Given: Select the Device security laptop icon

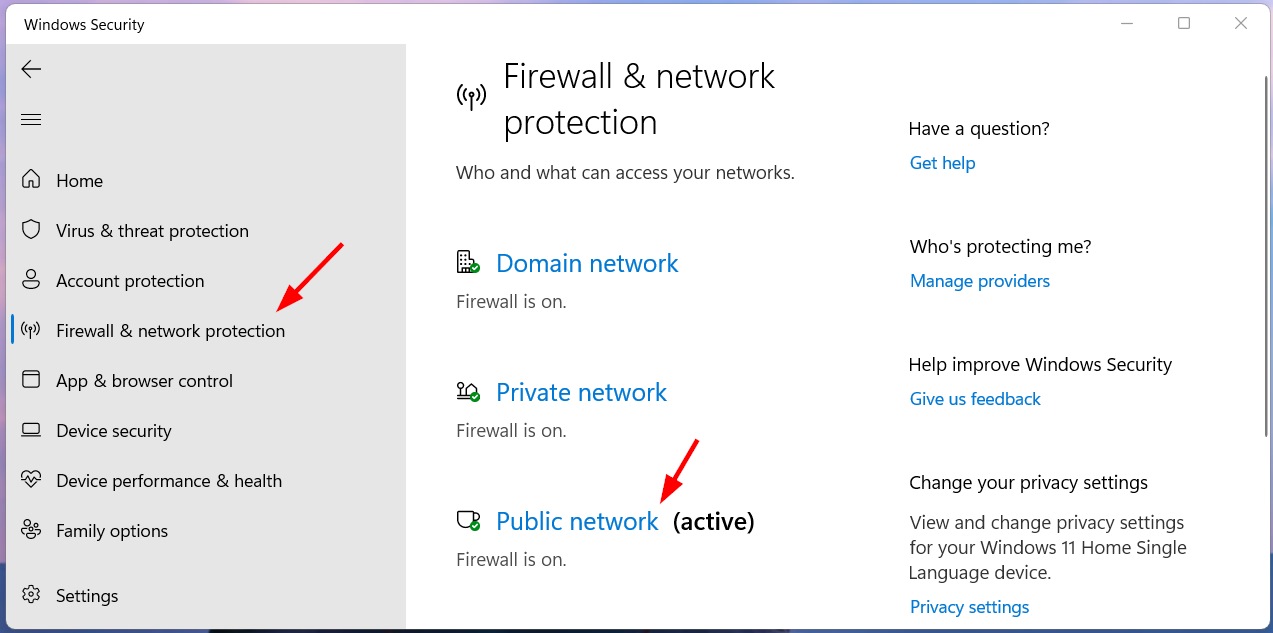Looking at the screenshot, I should (x=31, y=430).
